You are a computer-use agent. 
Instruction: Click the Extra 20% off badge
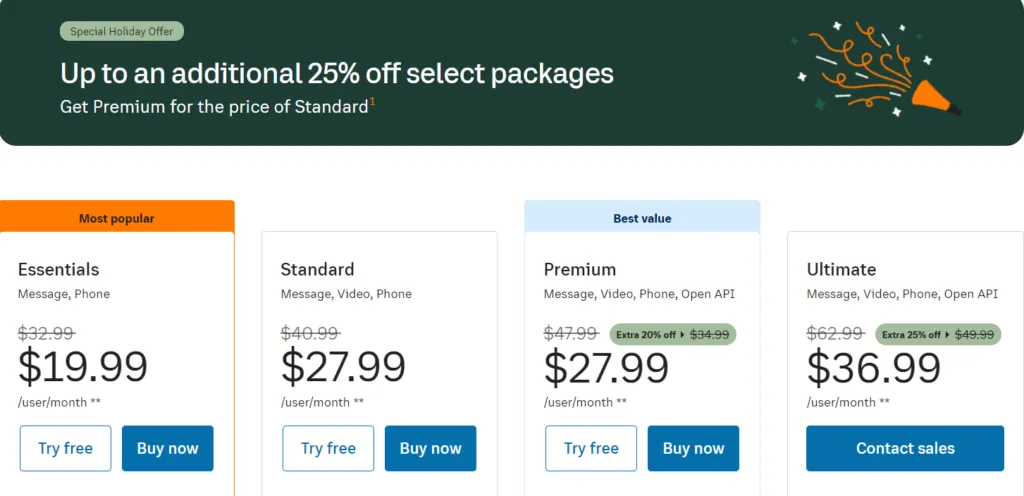tap(673, 334)
